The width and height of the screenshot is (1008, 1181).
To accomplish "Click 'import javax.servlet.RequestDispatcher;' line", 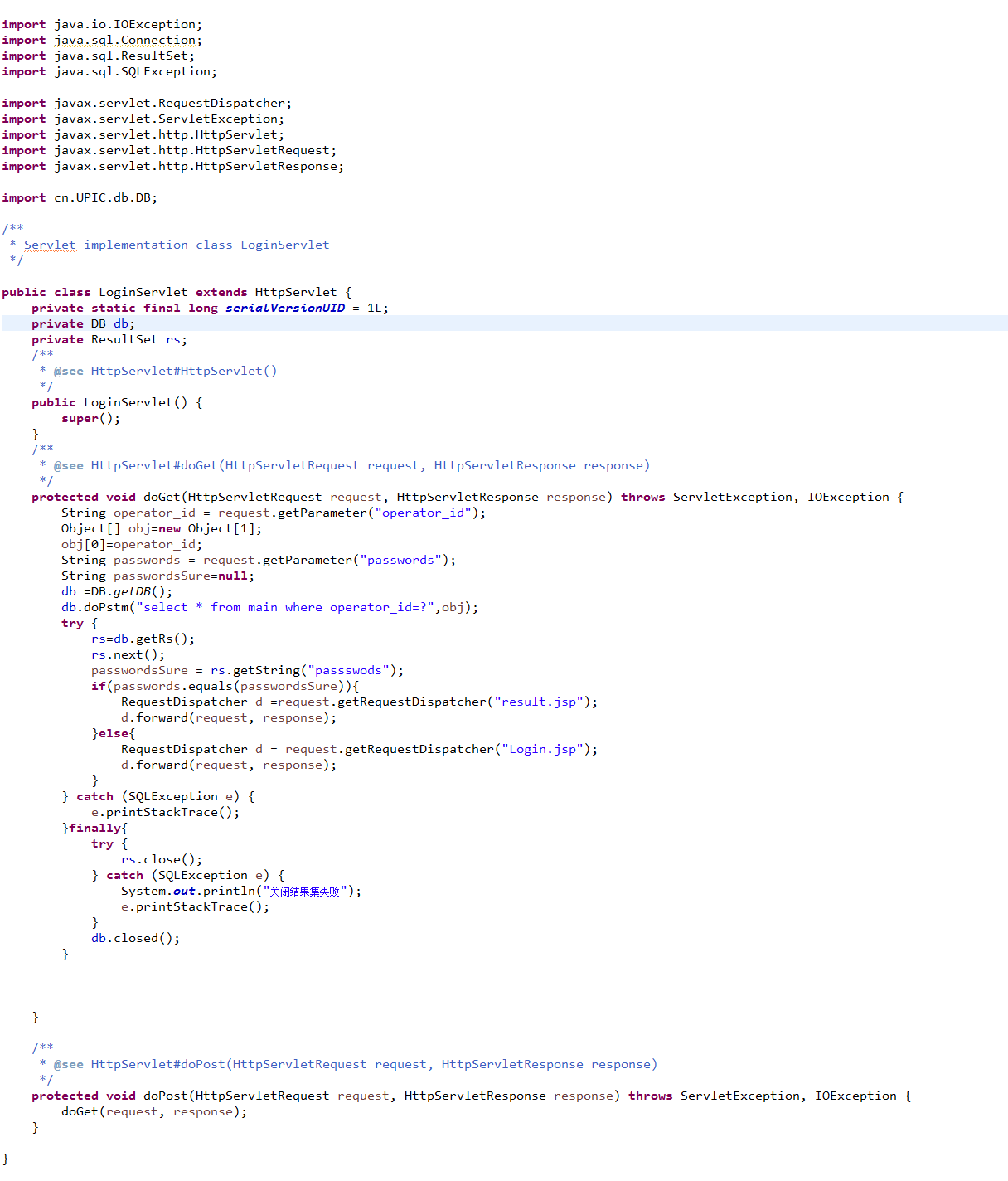I will [147, 103].
